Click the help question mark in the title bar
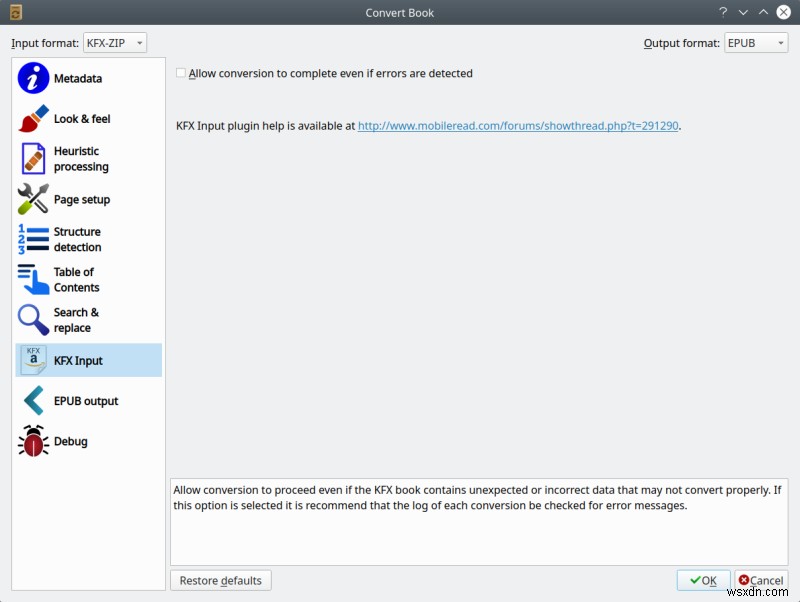The image size is (800, 602). 722,12
